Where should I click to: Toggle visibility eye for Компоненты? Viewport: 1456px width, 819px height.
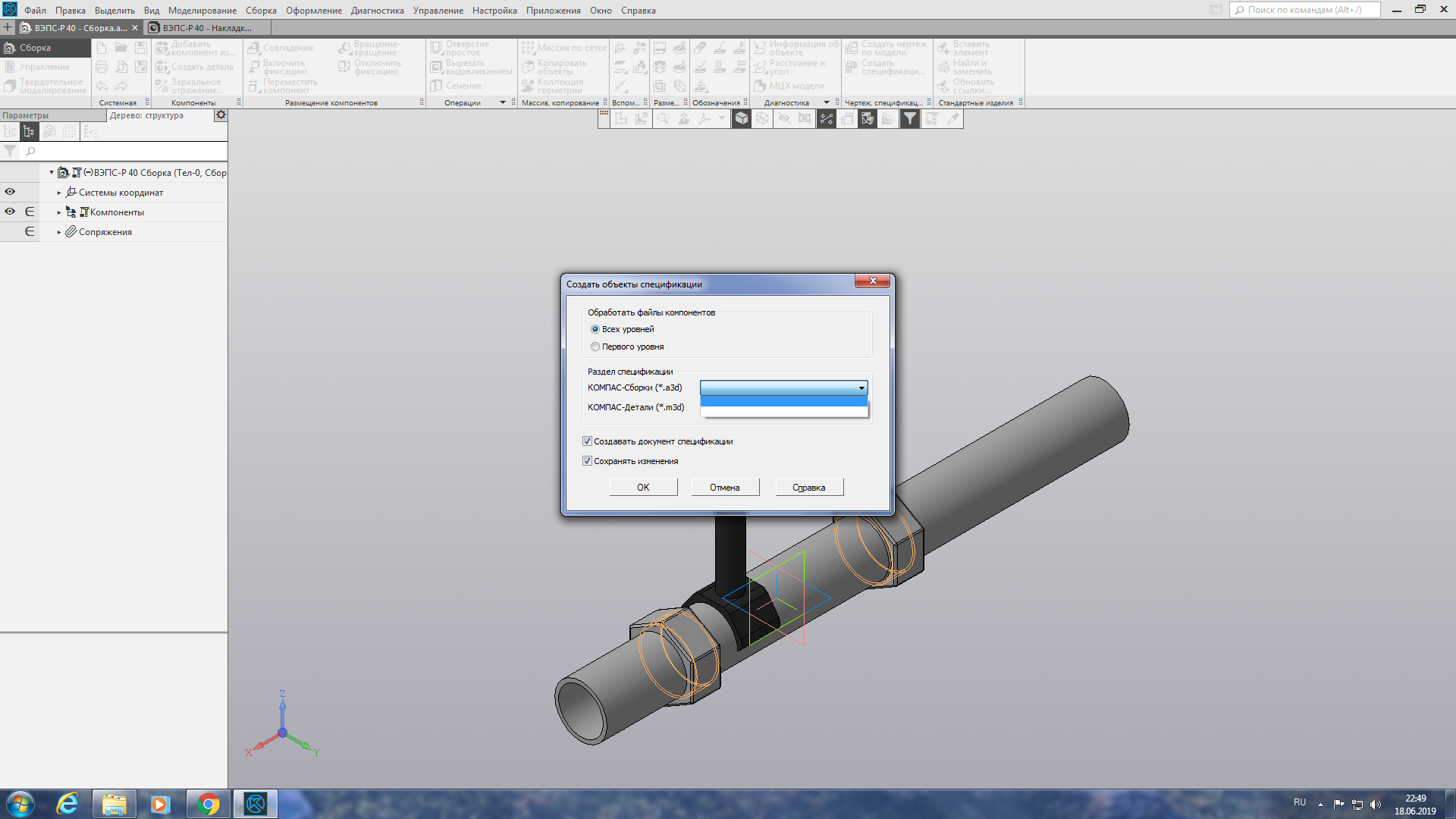pyautogui.click(x=10, y=212)
